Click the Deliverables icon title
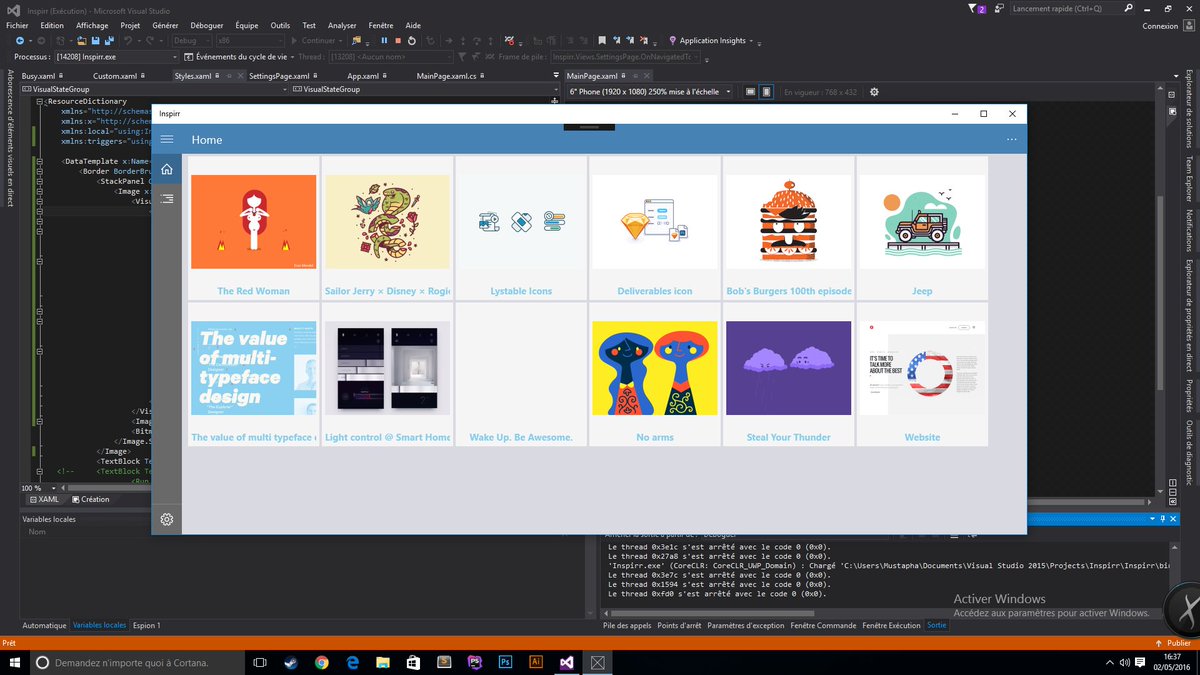The width and height of the screenshot is (1200, 675). point(655,291)
